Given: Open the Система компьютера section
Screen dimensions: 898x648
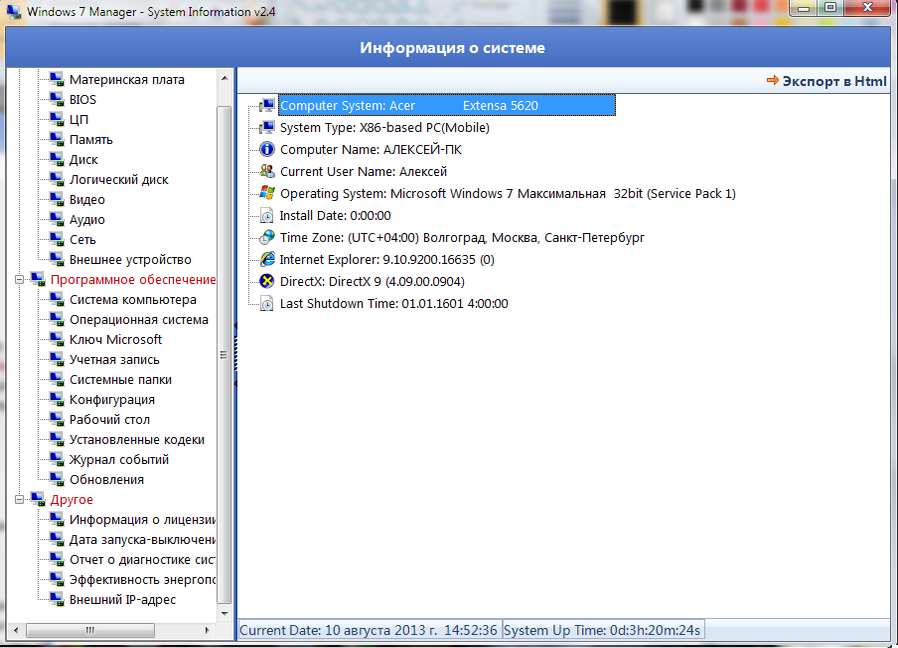Looking at the screenshot, I should 133,300.
